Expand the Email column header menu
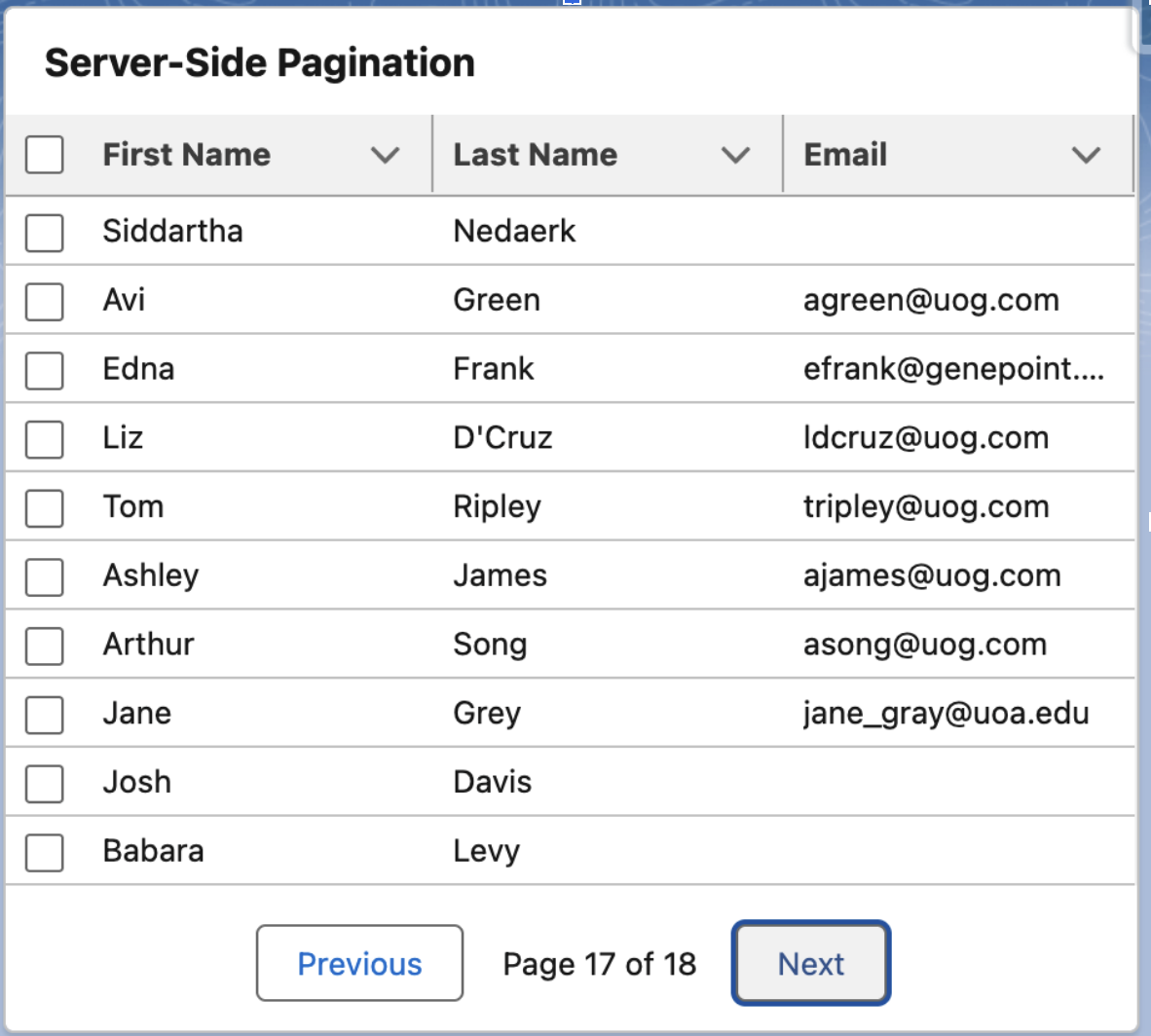The width and height of the screenshot is (1151, 1036). (1087, 154)
